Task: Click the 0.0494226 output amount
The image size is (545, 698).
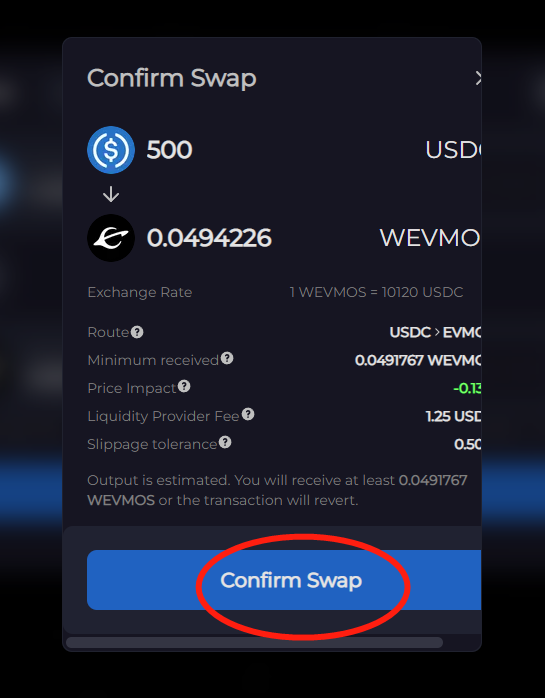Action: coord(209,238)
